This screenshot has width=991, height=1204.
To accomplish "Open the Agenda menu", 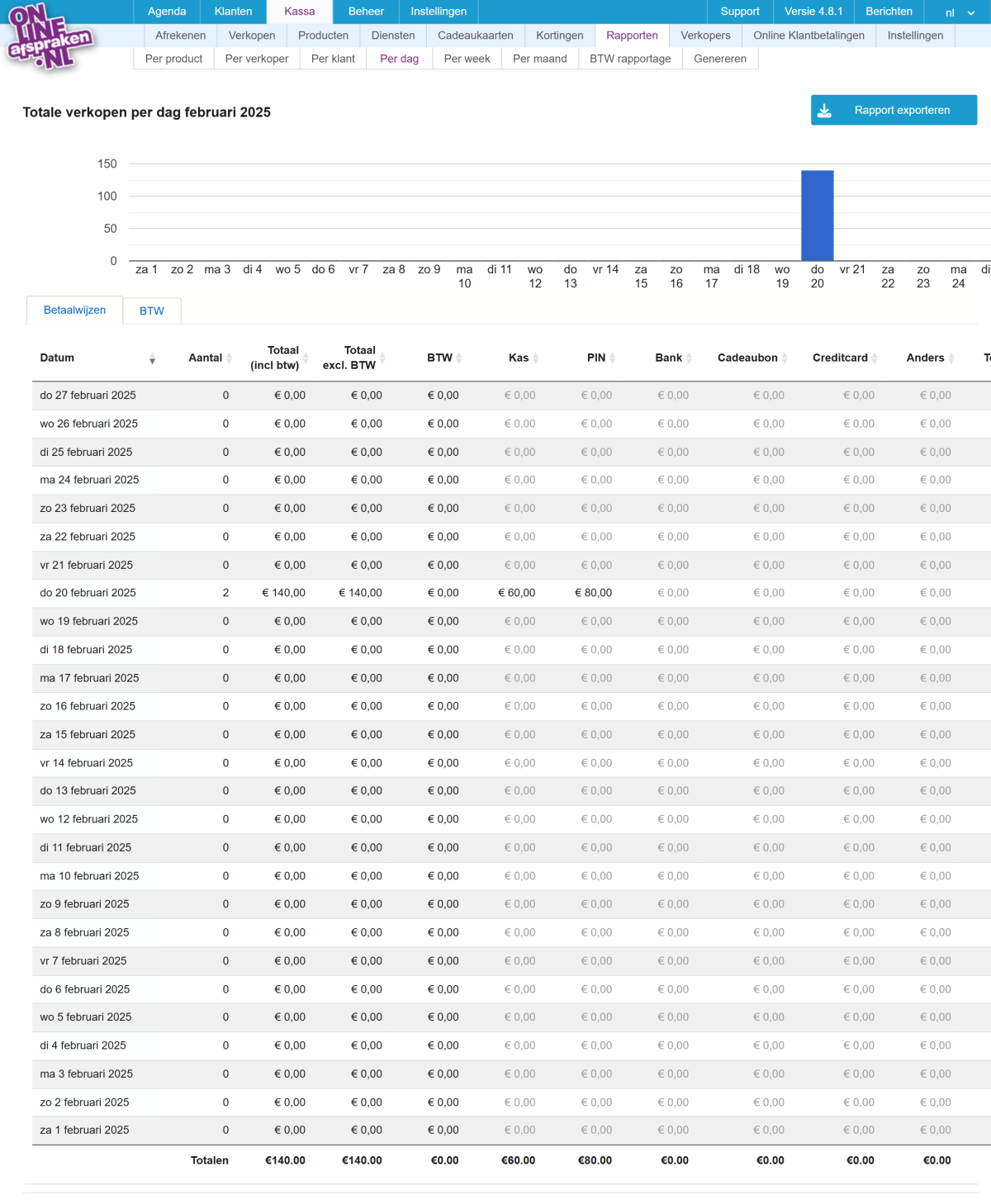I will click(x=167, y=12).
